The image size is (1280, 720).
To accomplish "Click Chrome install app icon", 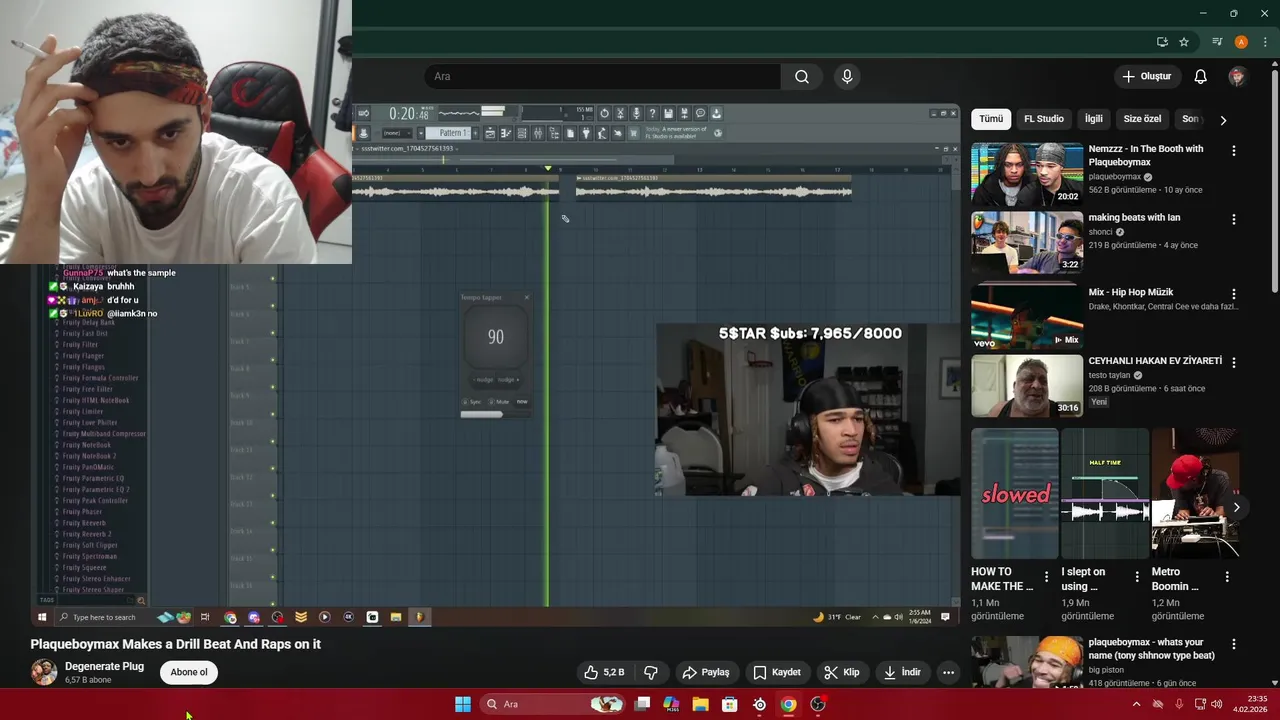I will pyautogui.click(x=1162, y=42).
